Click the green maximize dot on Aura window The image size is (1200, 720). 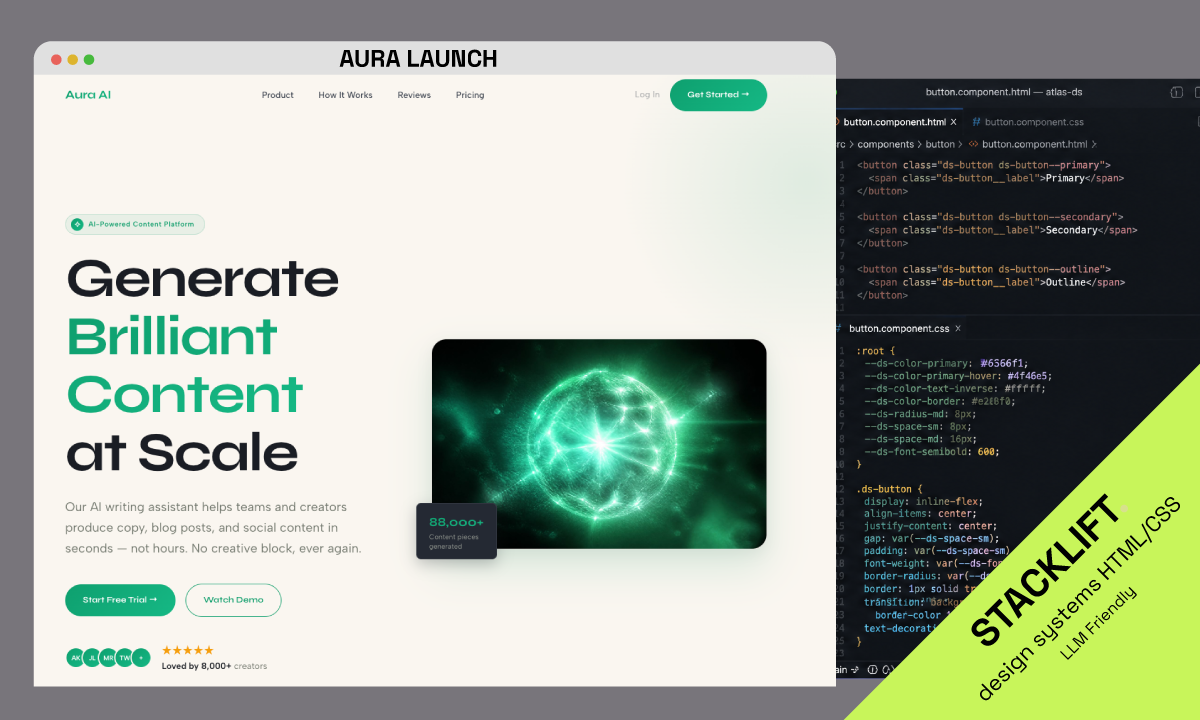pos(89,60)
